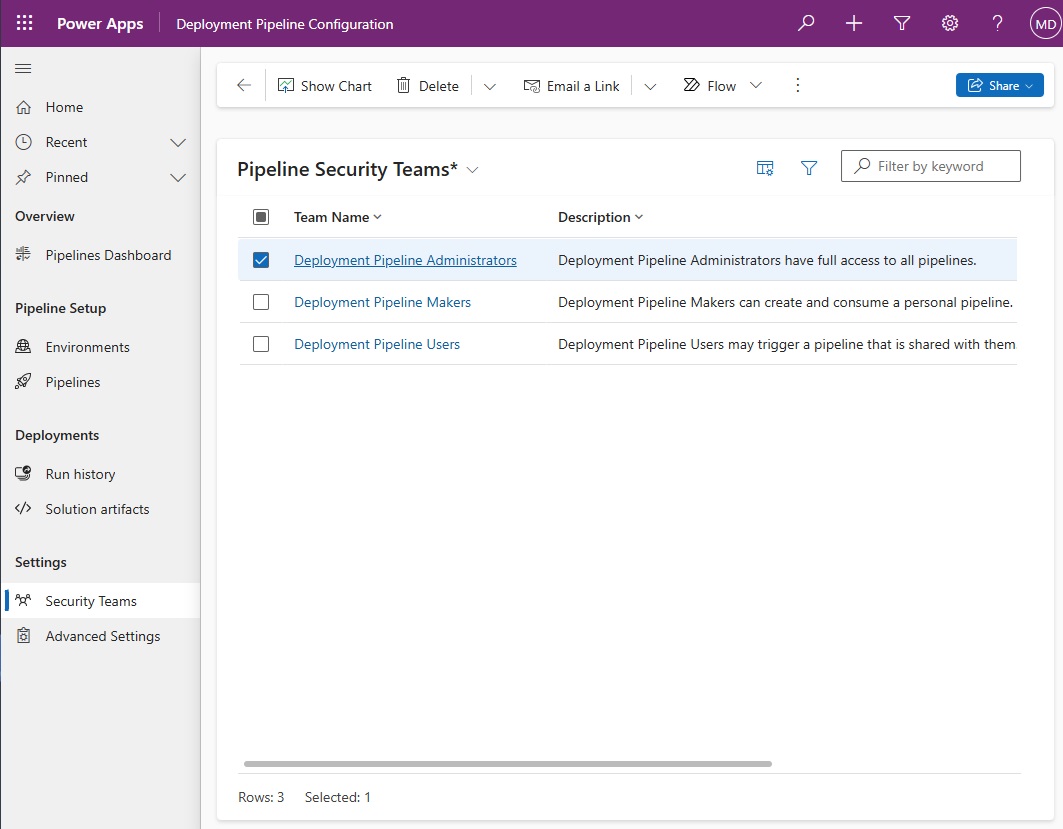Open the Team Name column dropdown
This screenshot has width=1063, height=829.
(376, 217)
